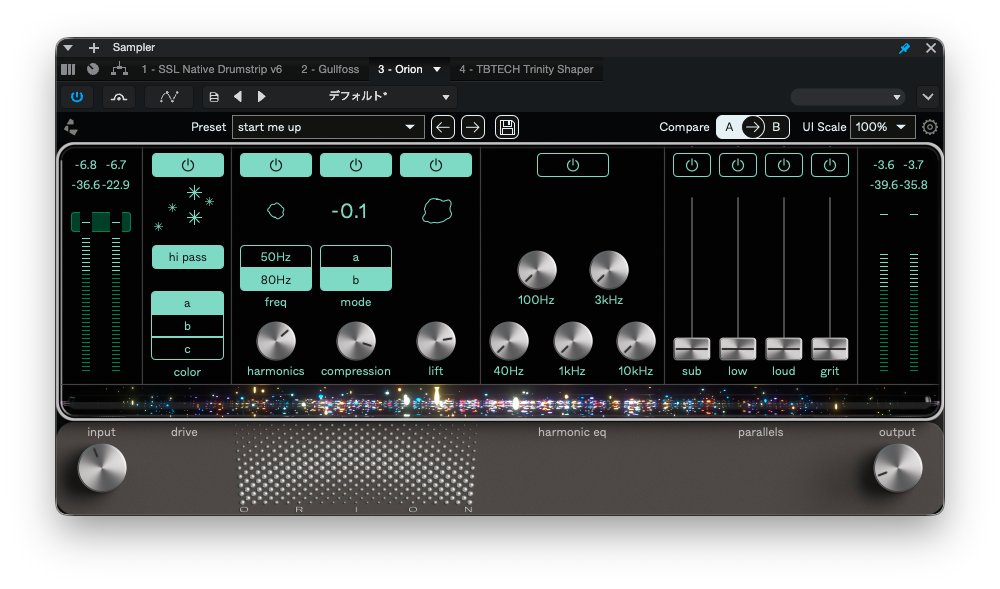The image size is (1000, 589).
Task: Click the logo icon beside Preset
Action: (x=71, y=127)
